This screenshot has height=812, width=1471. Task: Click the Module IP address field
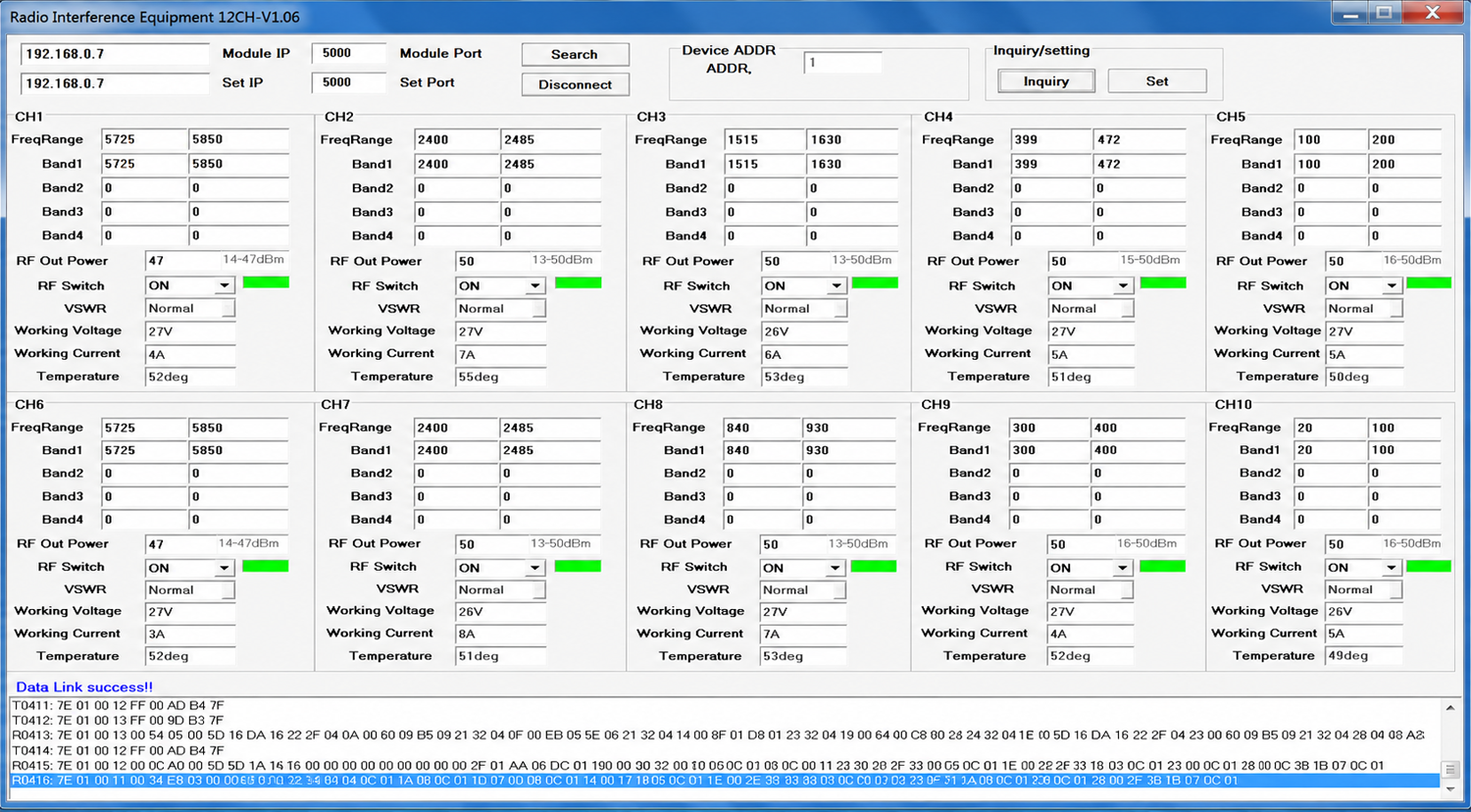point(115,54)
